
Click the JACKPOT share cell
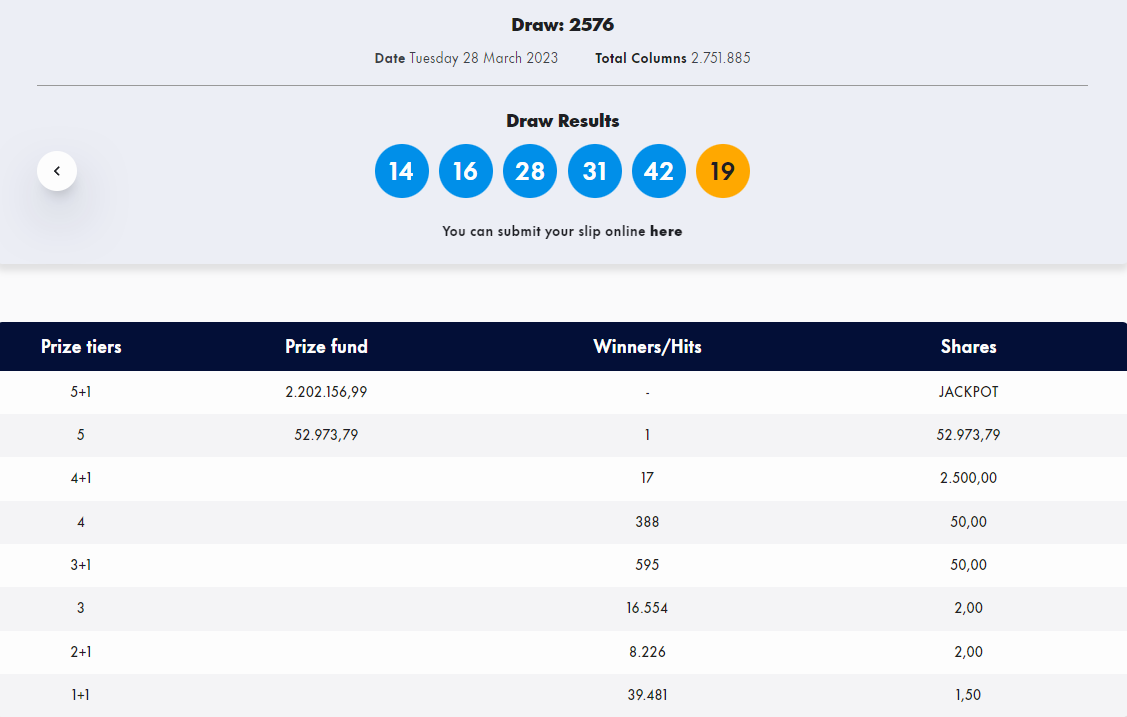click(968, 392)
